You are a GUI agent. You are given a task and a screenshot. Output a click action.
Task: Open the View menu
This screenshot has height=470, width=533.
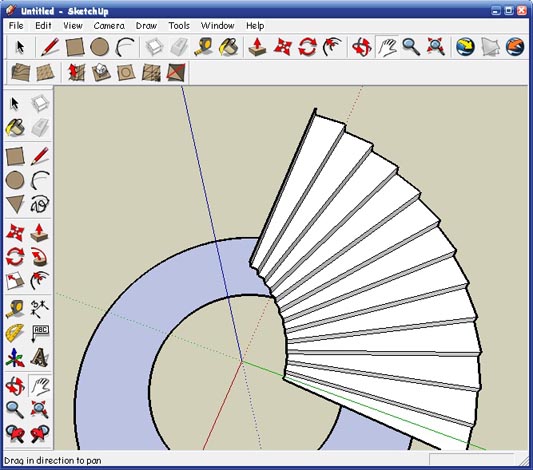[x=73, y=26]
